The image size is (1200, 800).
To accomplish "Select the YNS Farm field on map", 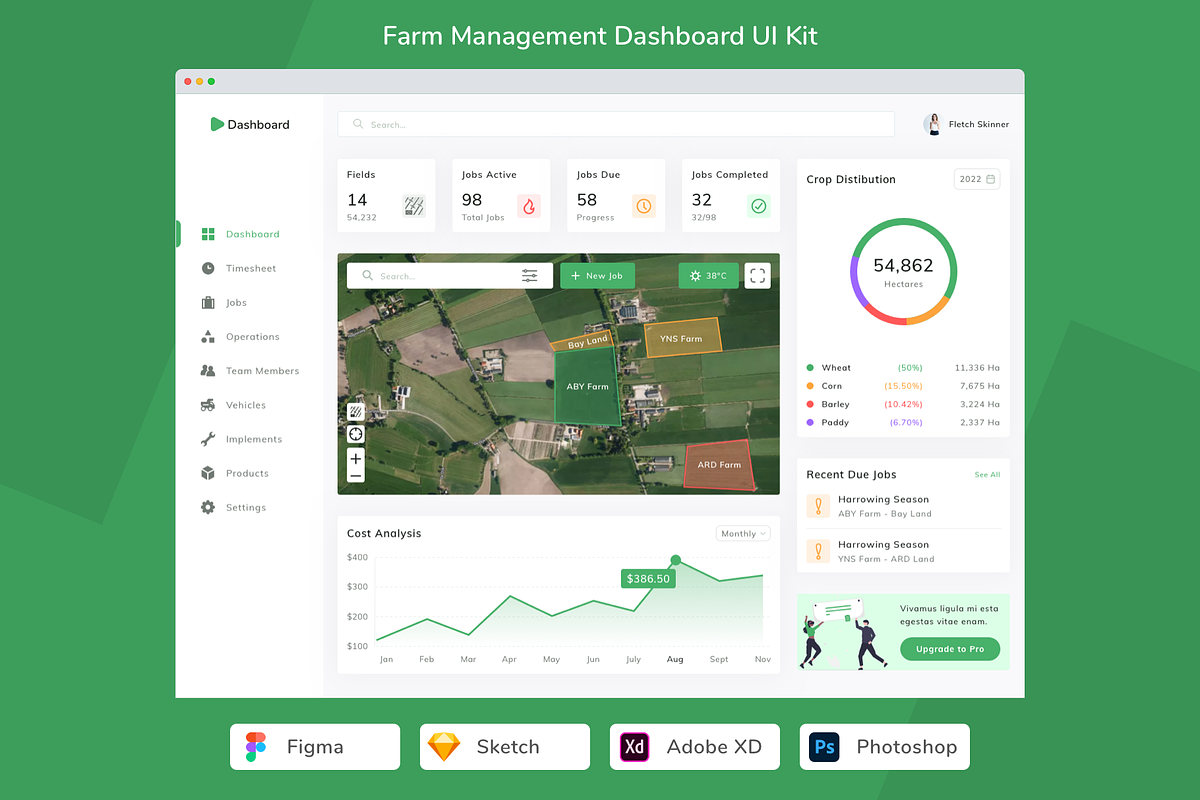I will [682, 339].
